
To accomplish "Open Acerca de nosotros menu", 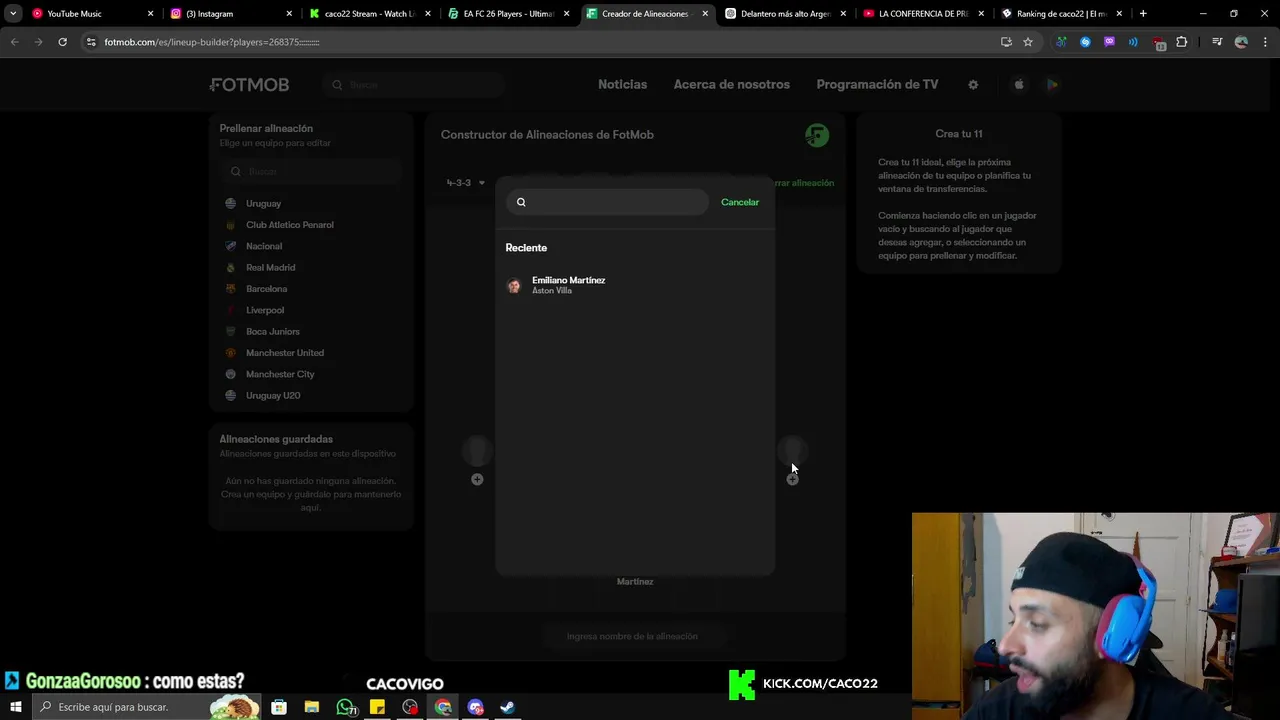I will click(x=732, y=85).
